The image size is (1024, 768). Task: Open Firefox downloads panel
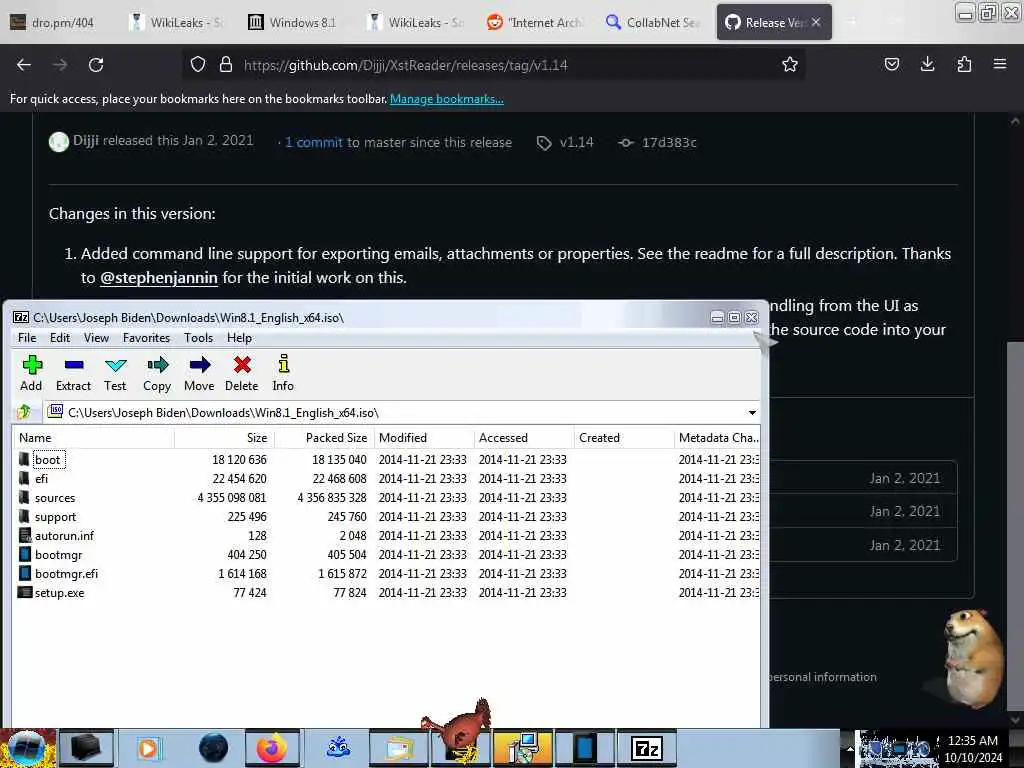coord(927,64)
